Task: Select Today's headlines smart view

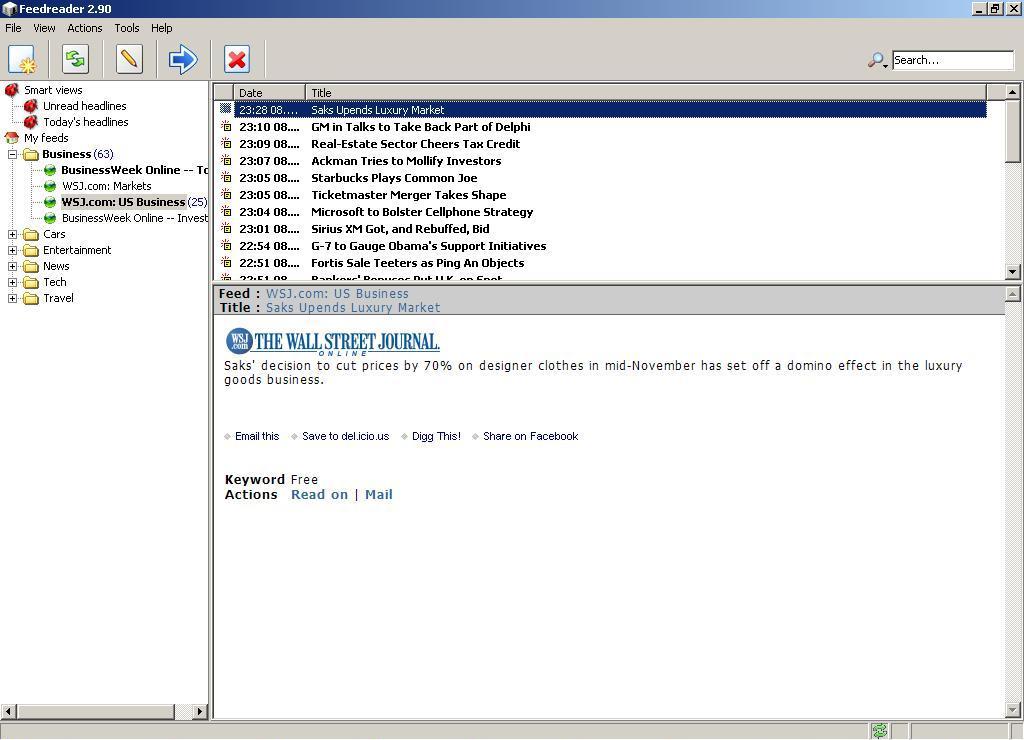Action: pyautogui.click(x=84, y=121)
